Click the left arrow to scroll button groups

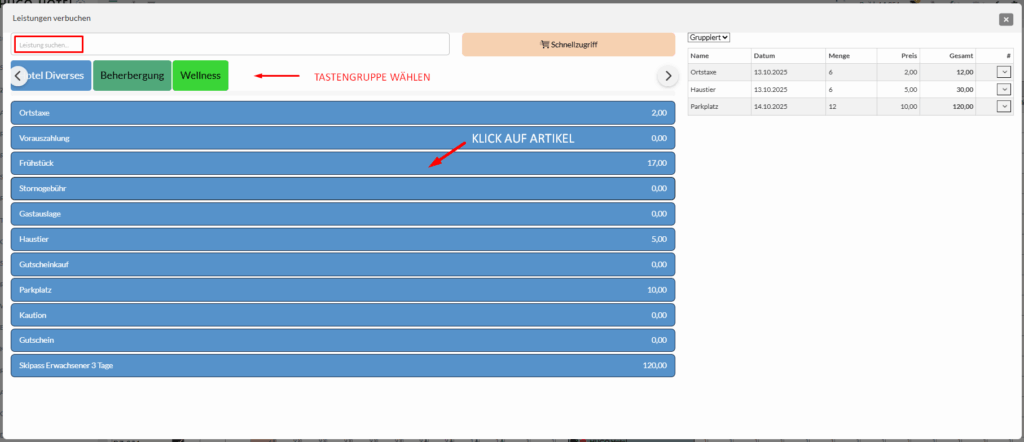(x=18, y=76)
